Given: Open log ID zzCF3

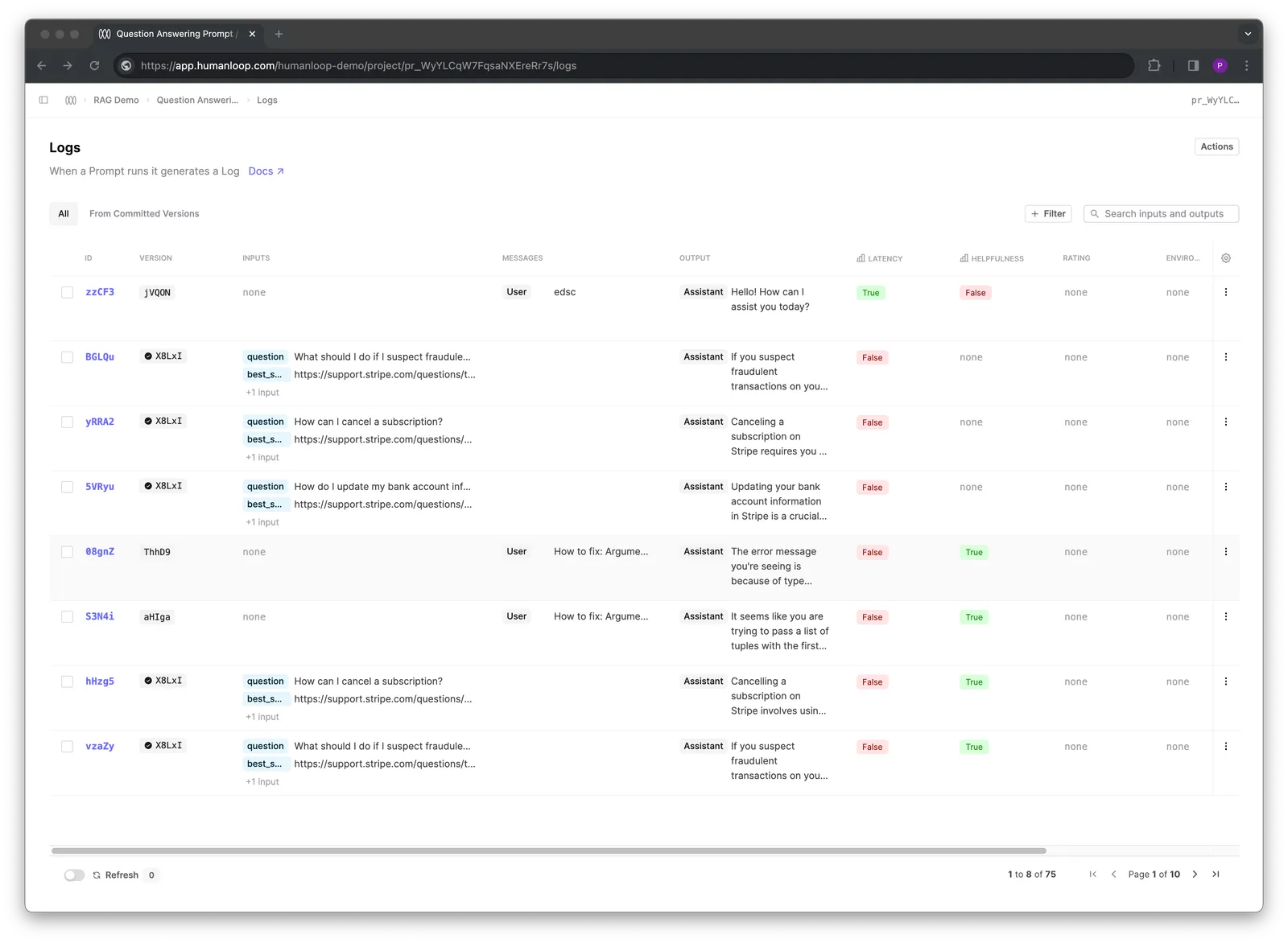Looking at the screenshot, I should click(100, 292).
